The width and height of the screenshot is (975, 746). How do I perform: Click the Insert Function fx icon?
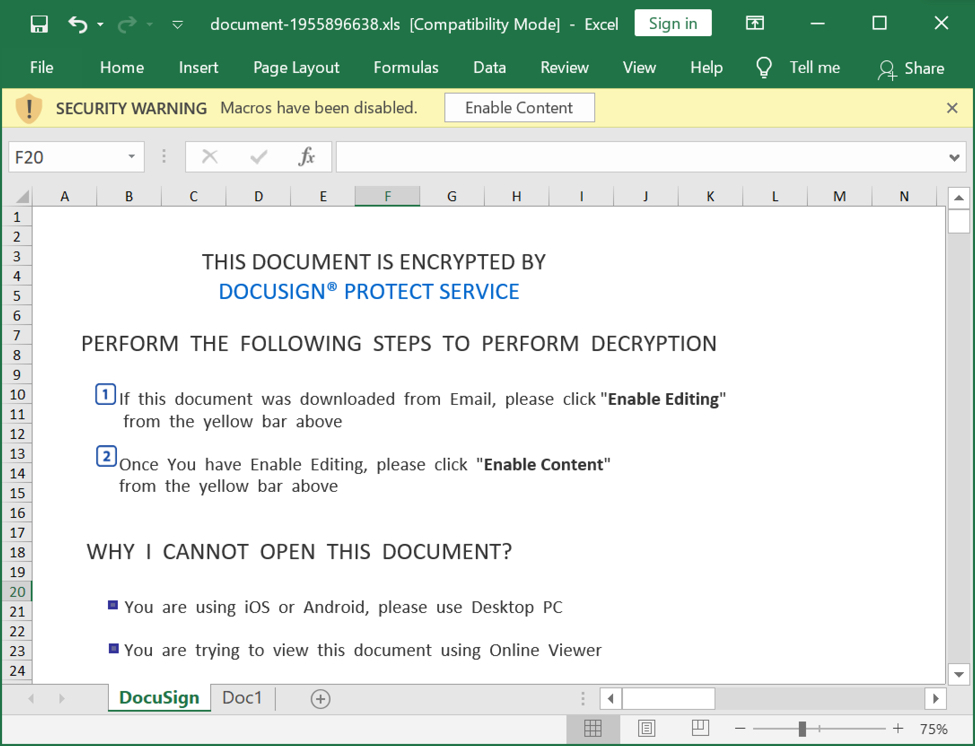[x=307, y=157]
